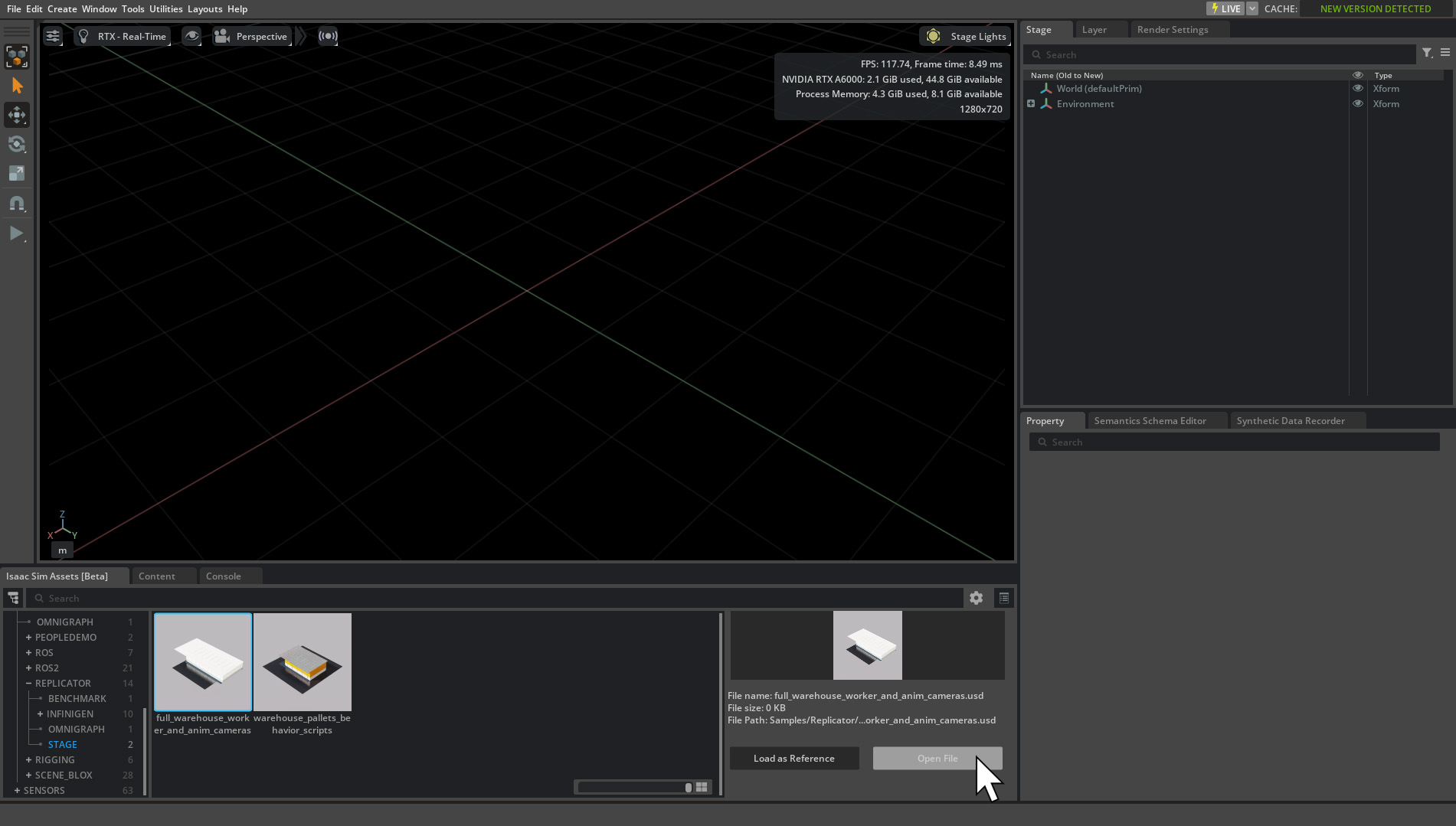Open viewport settings sliders icon

[52, 36]
